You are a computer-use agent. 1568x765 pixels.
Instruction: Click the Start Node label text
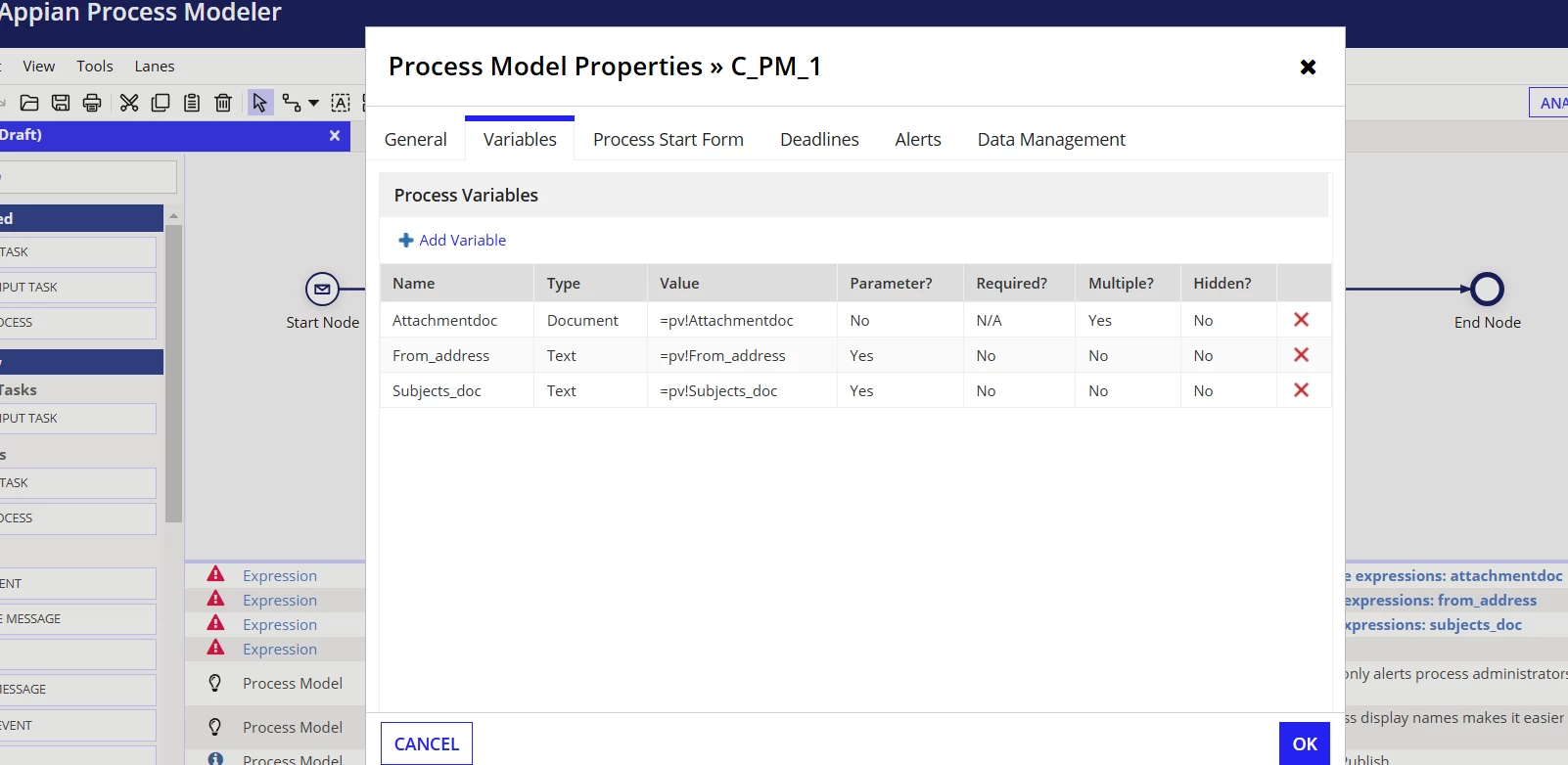[322, 322]
